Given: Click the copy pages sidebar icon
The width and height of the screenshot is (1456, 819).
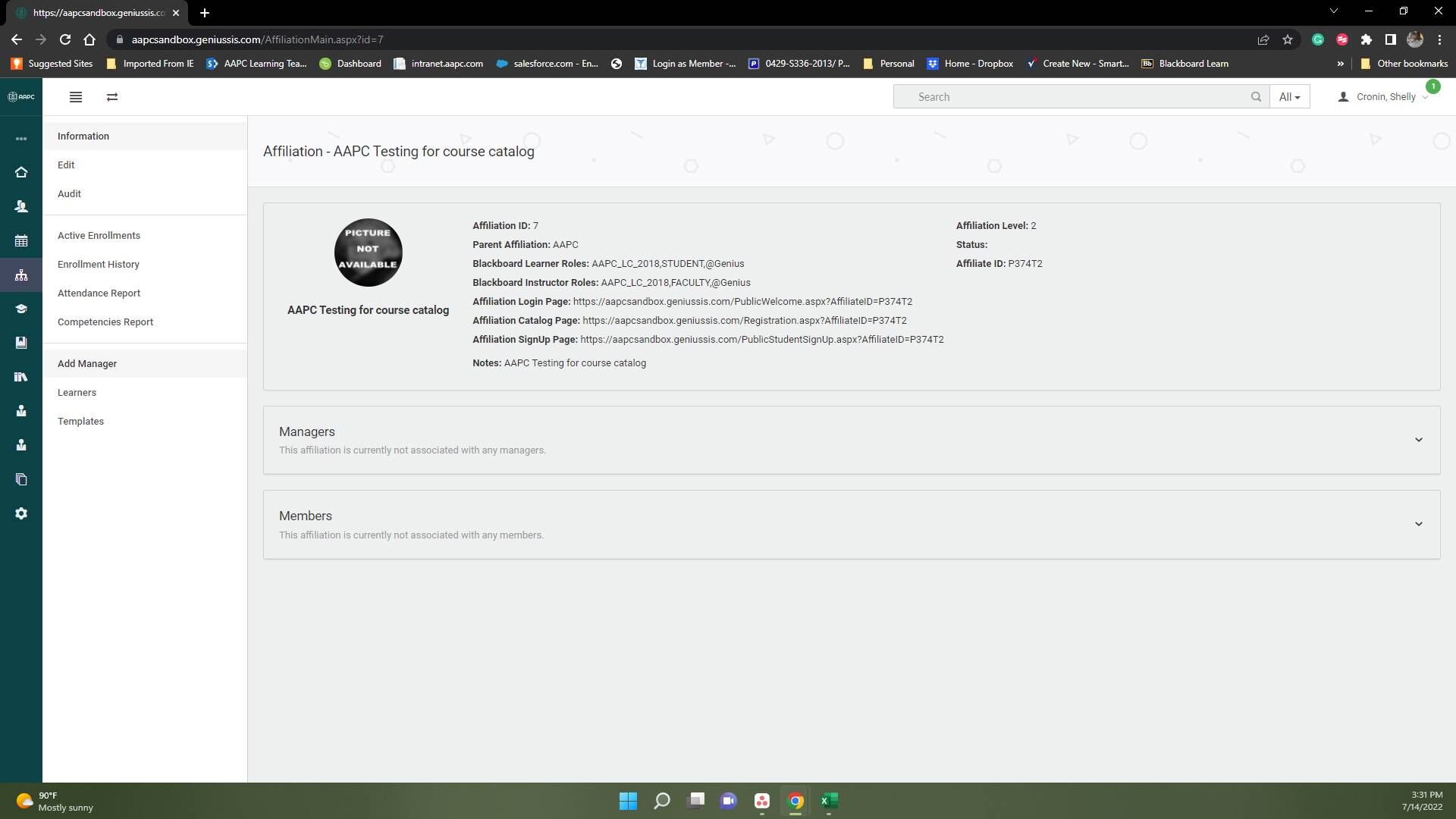Looking at the screenshot, I should (21, 479).
